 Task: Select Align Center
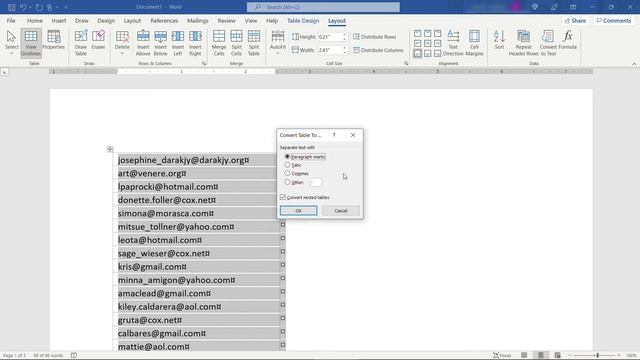pos(427,43)
